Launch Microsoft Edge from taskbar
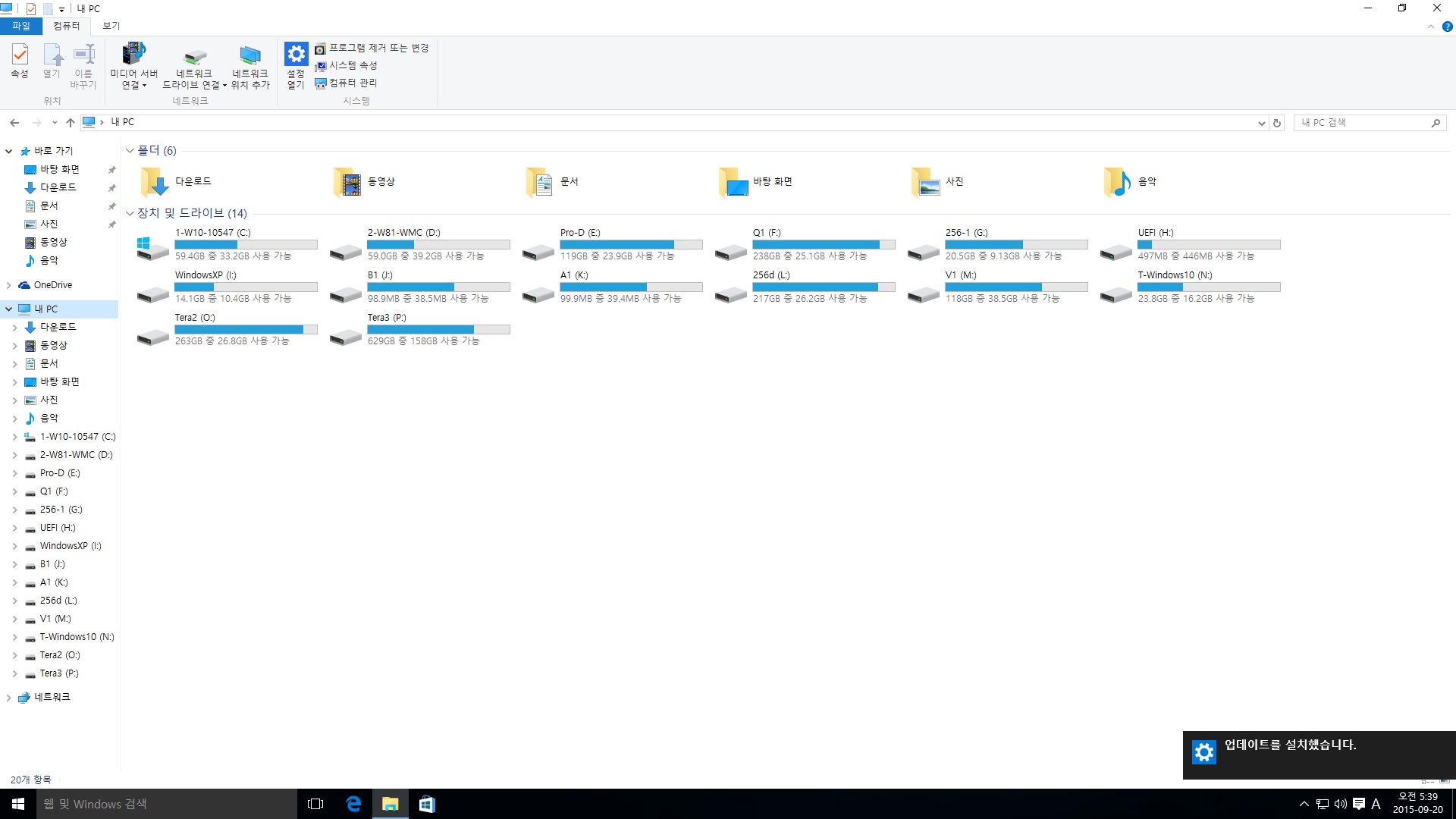 coord(353,804)
